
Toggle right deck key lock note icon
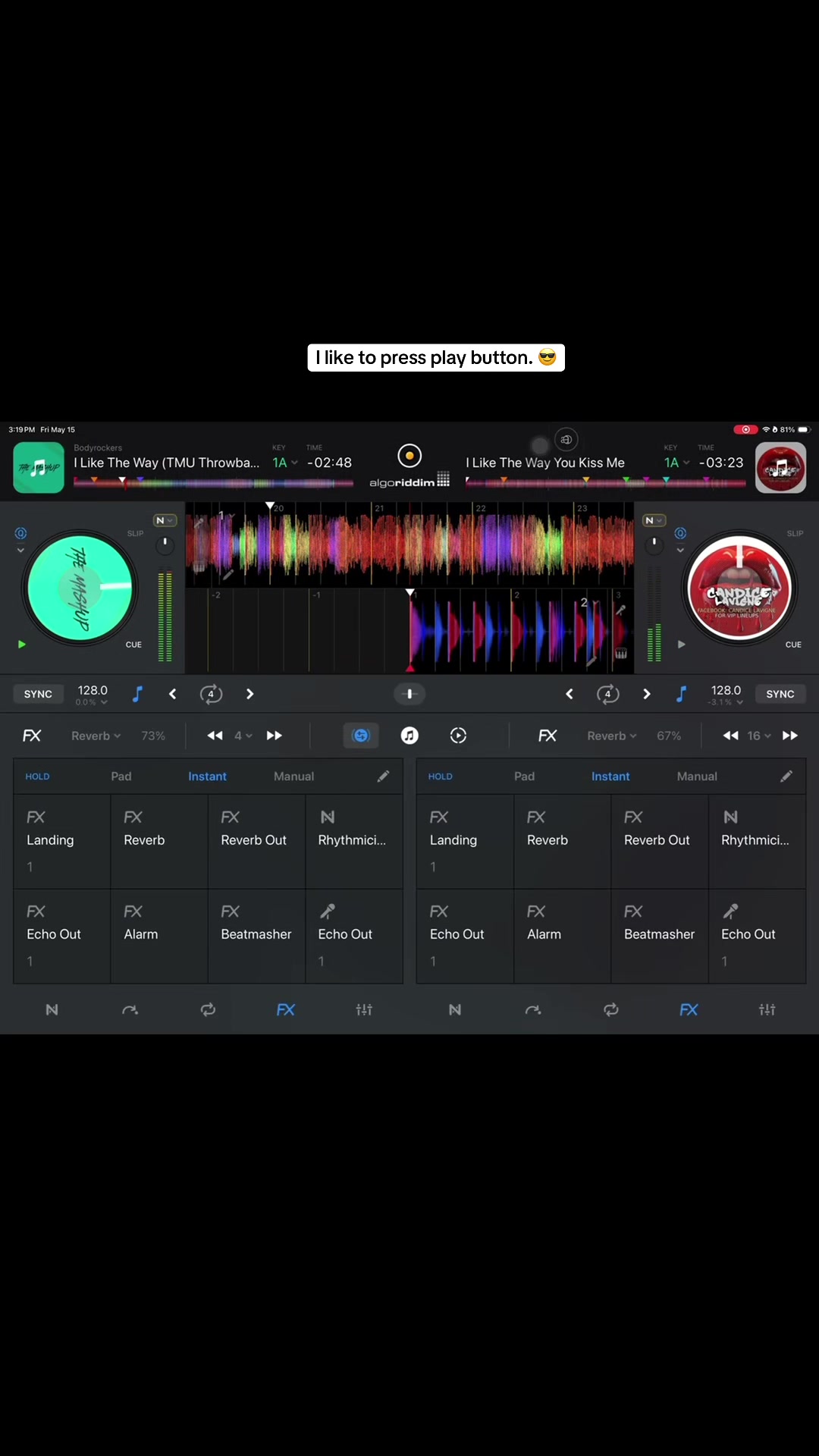(x=681, y=694)
